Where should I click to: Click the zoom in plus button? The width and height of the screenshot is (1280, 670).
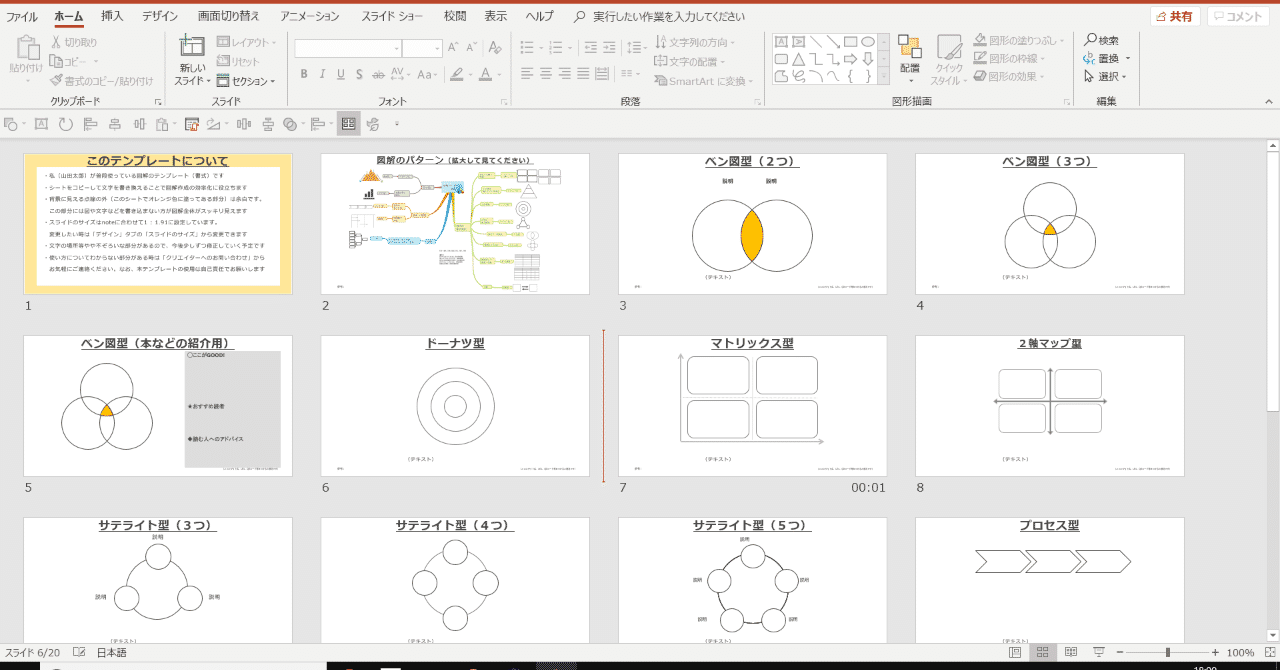[x=1216, y=653]
